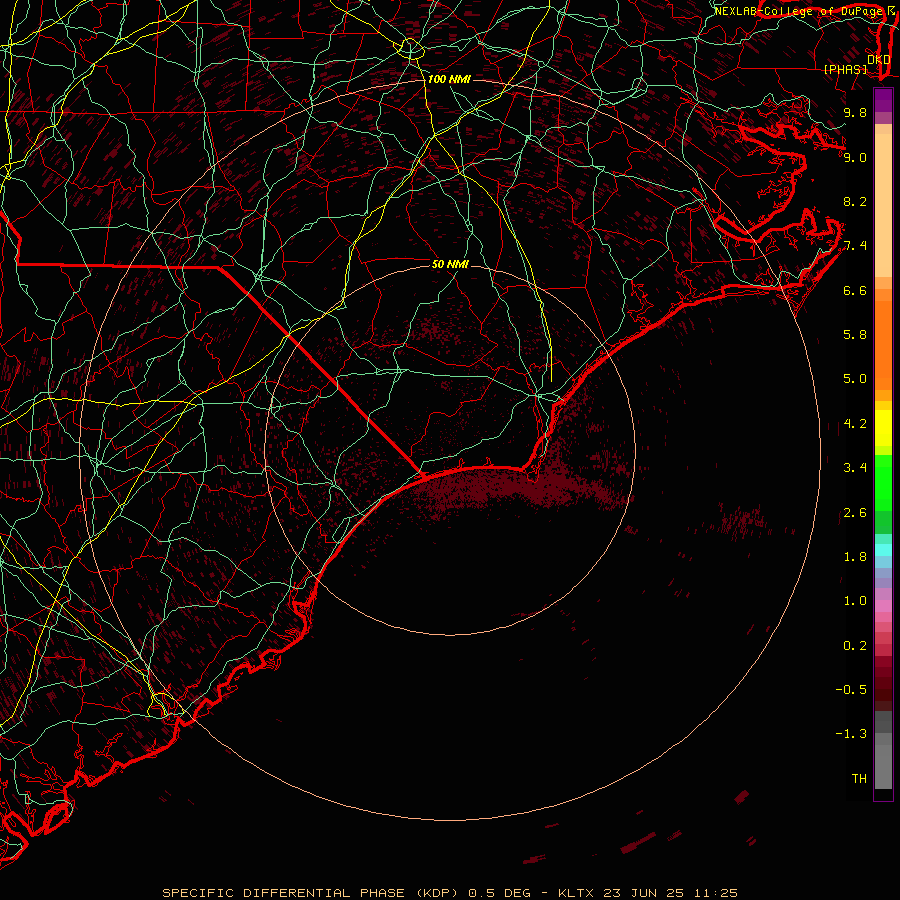The image size is (900, 900).
Task: Click the "KLTX" station identifier in caption
Action: pyautogui.click(x=577, y=893)
